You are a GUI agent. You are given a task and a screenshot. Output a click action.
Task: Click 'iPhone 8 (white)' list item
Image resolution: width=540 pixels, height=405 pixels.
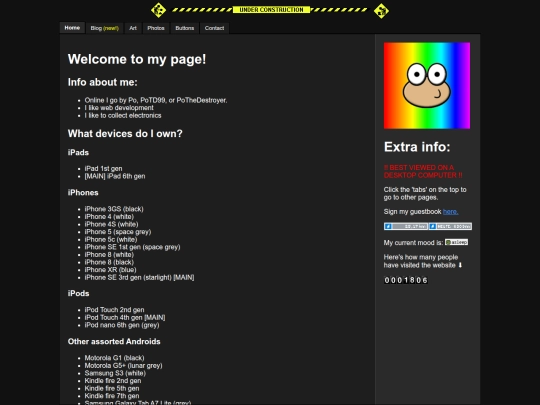pyautogui.click(x=109, y=255)
